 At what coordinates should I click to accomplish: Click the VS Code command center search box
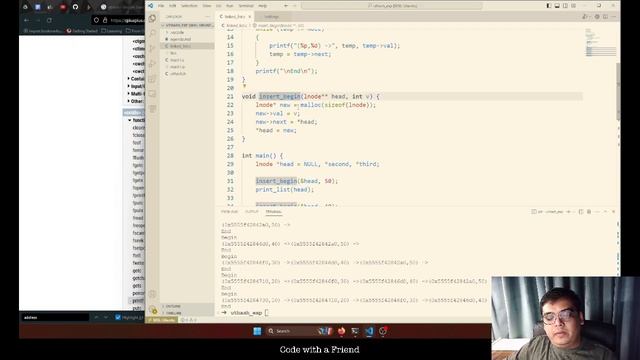tap(391, 6)
